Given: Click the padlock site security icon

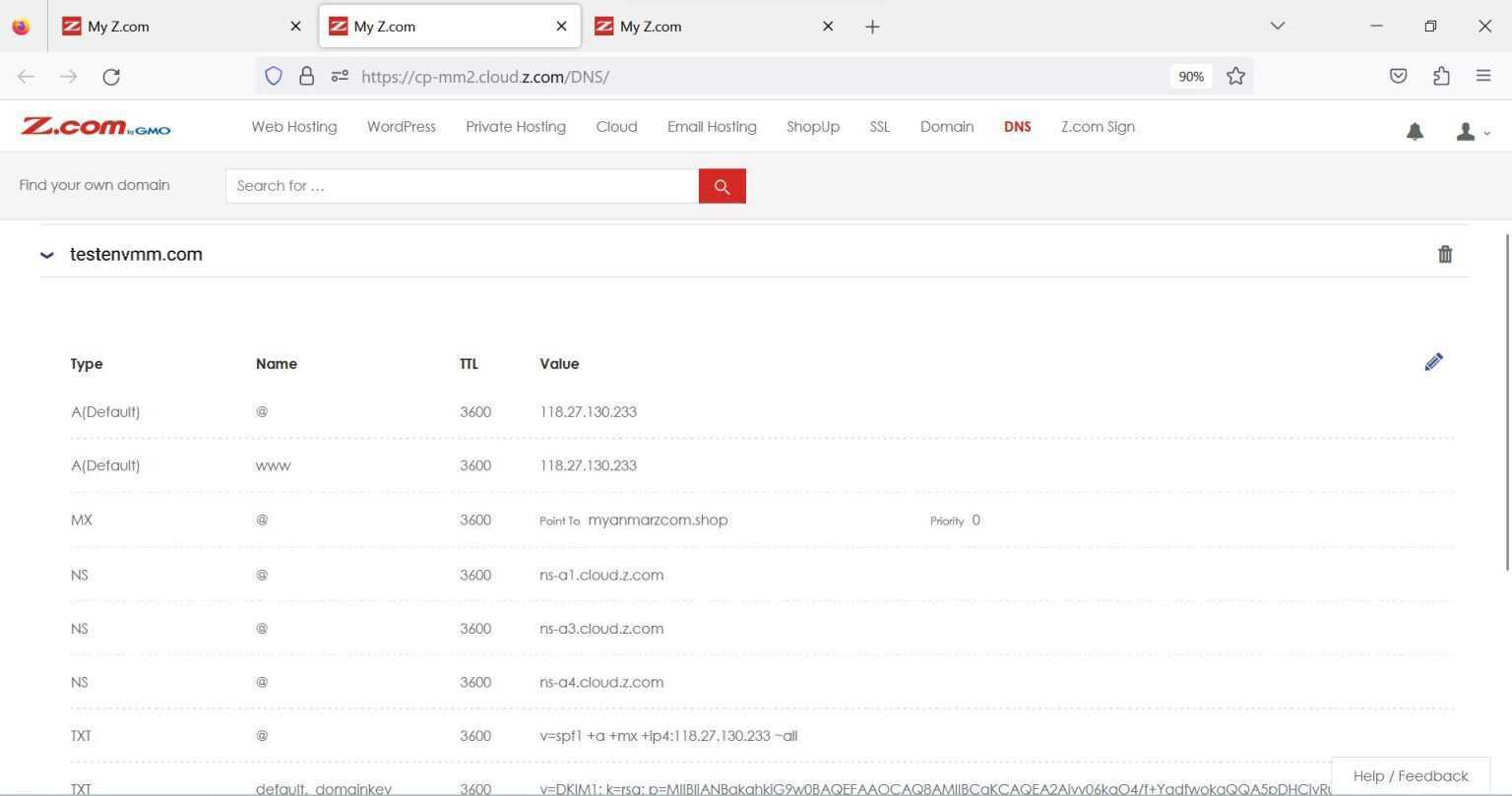Looking at the screenshot, I should coord(306,76).
